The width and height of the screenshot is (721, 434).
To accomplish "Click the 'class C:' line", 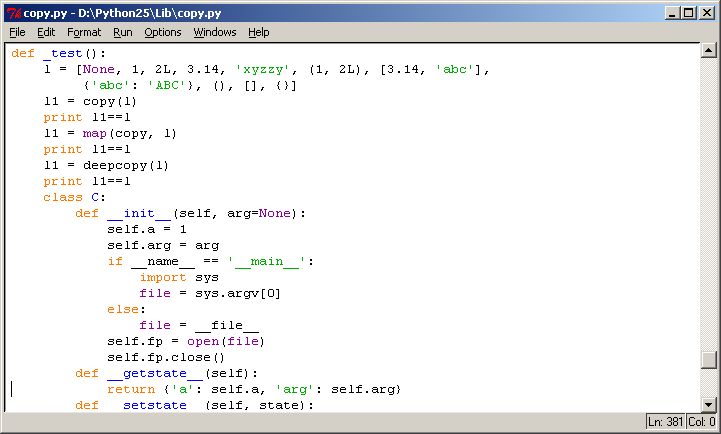I will coord(74,197).
